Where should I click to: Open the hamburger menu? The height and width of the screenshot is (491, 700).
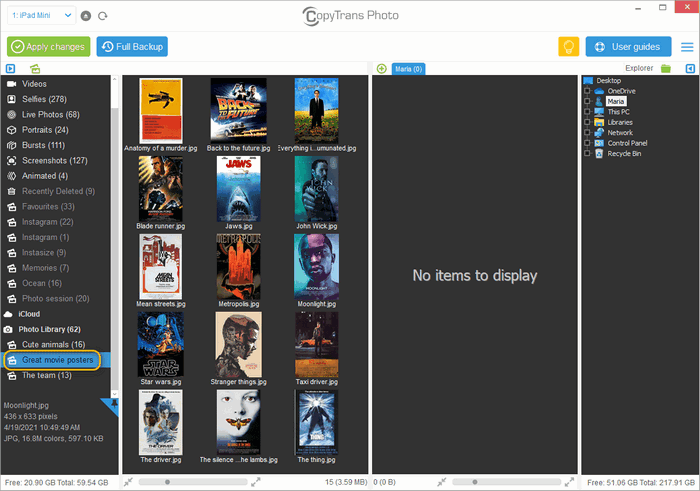pyautogui.click(x=687, y=47)
